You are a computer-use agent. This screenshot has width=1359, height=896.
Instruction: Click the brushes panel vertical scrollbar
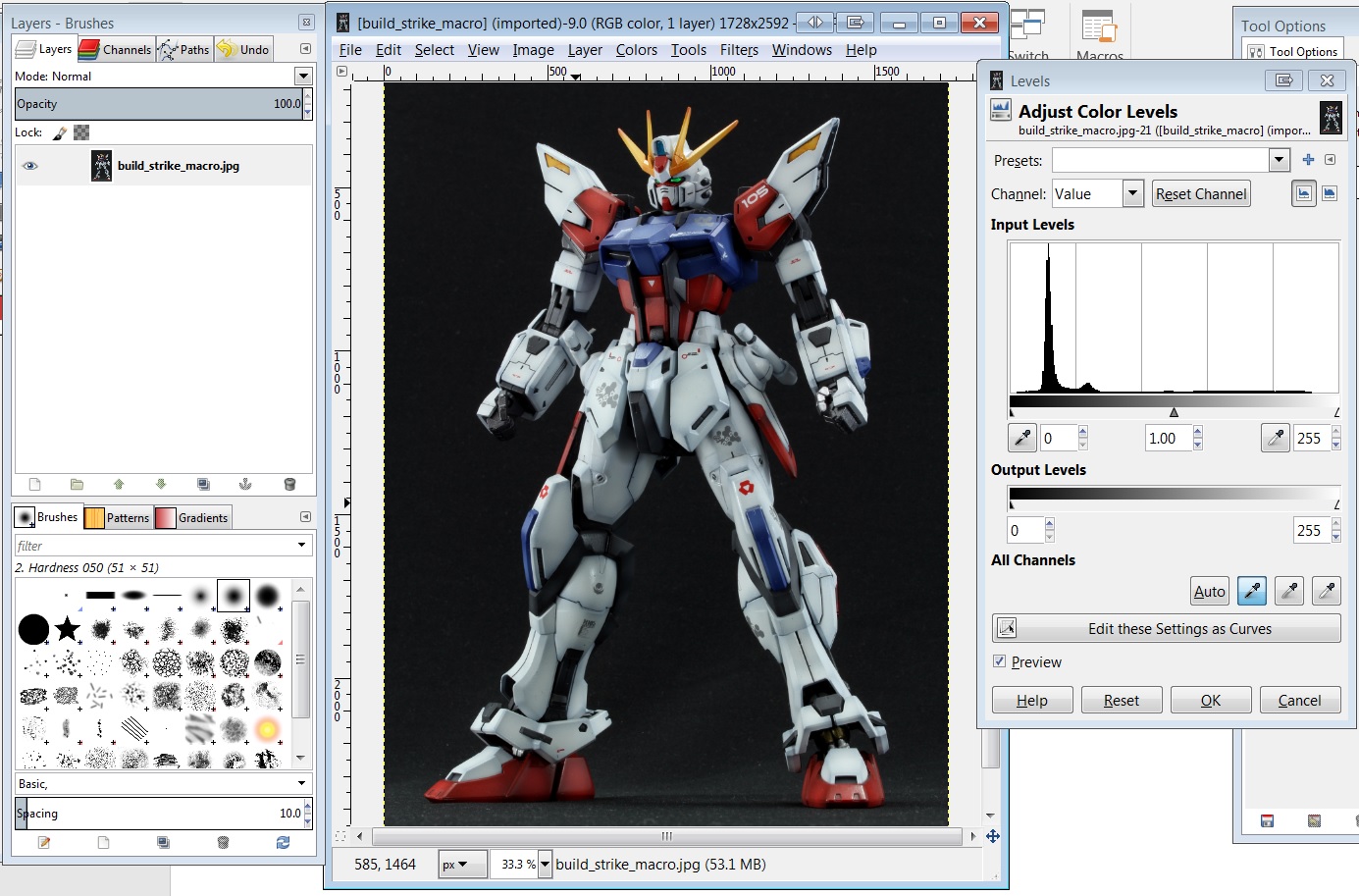300,672
